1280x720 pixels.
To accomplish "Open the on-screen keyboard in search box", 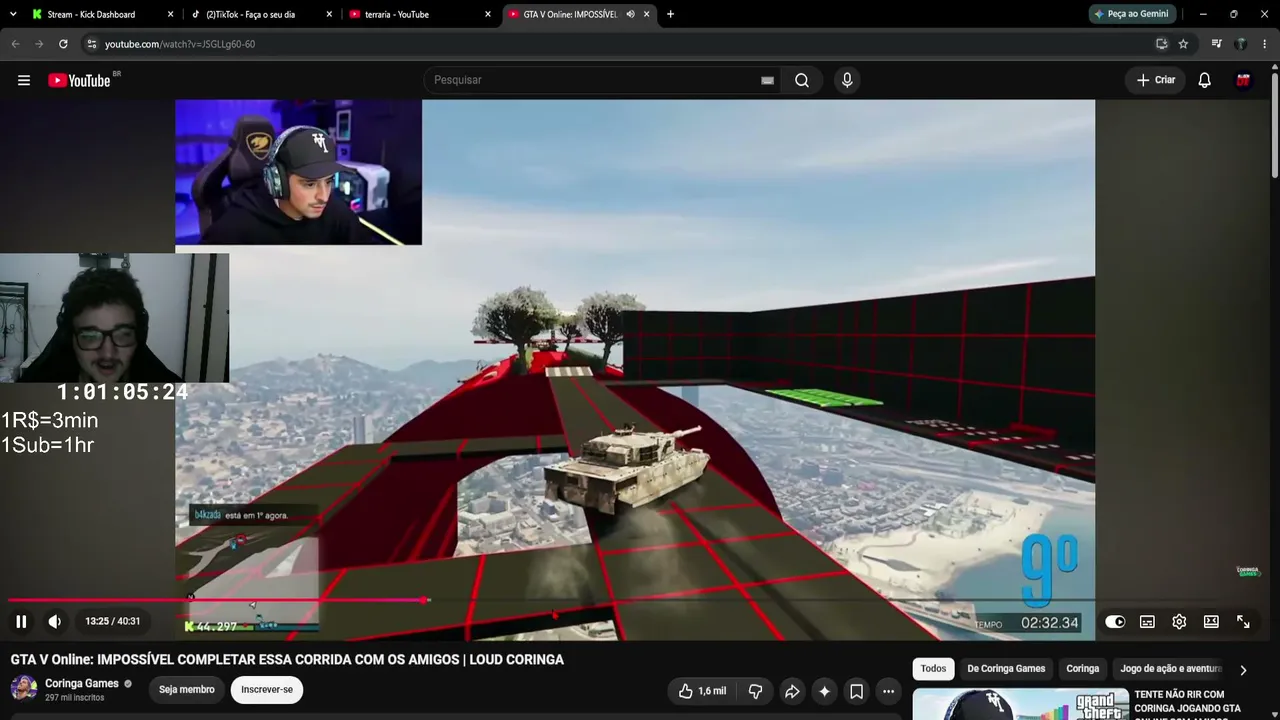I will [767, 80].
